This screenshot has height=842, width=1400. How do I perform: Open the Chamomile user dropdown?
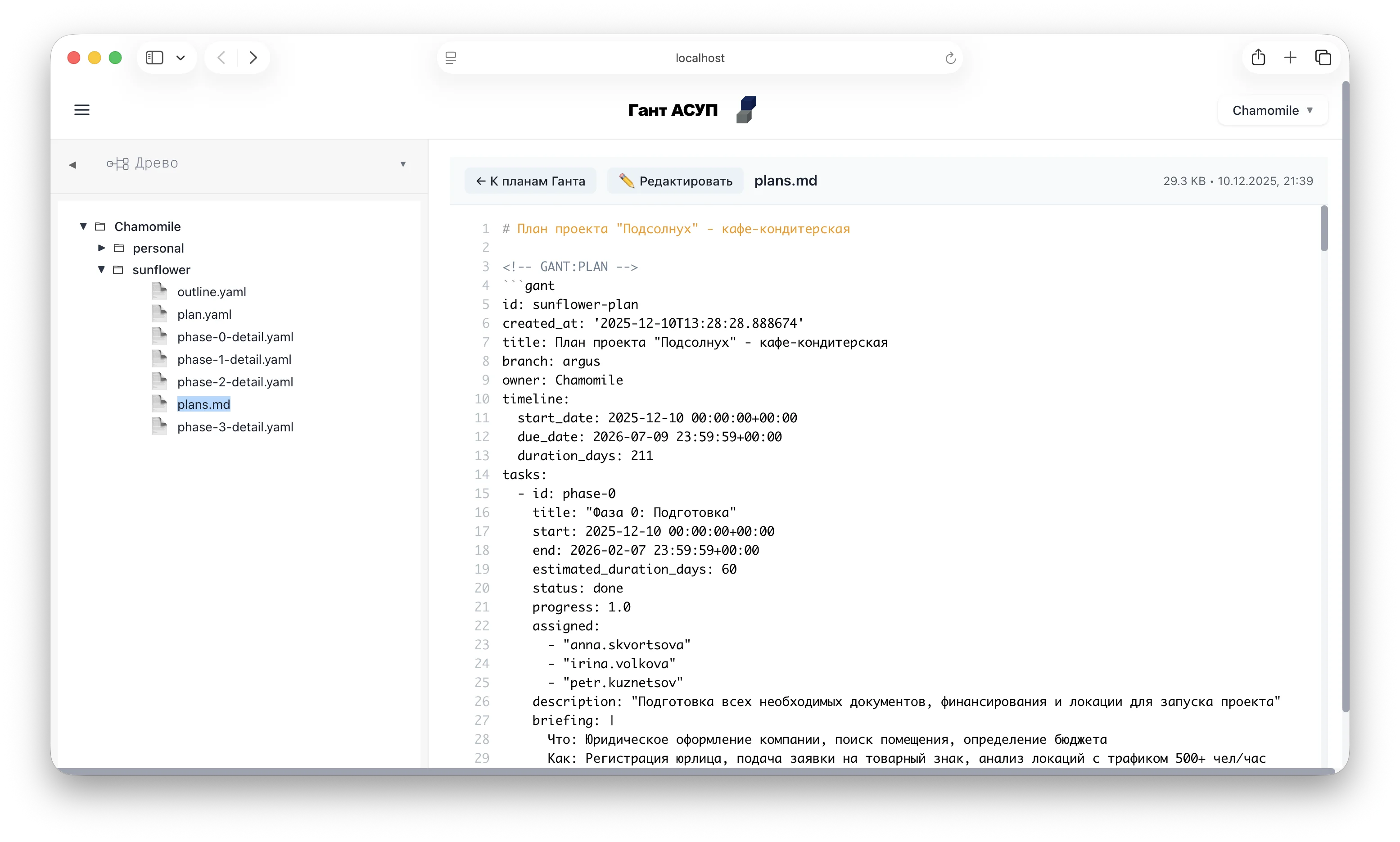pos(1272,111)
